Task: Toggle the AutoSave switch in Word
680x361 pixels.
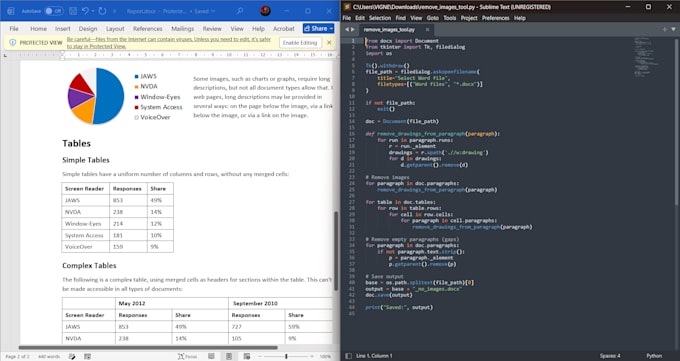Action: (54, 11)
